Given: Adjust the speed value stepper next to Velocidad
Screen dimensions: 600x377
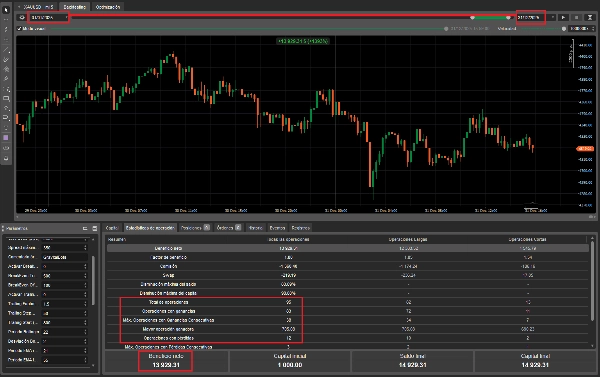Looking at the screenshot, I should click(x=593, y=29).
